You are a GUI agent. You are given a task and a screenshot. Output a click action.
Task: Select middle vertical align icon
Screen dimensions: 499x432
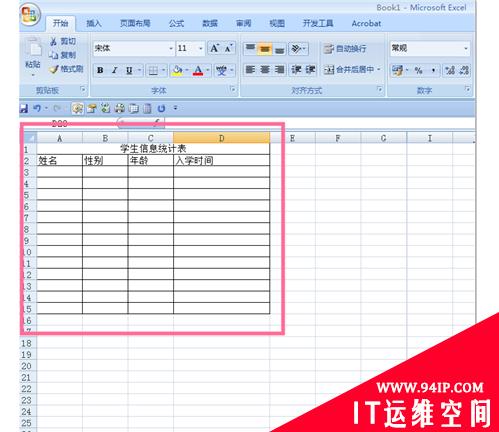pos(265,49)
